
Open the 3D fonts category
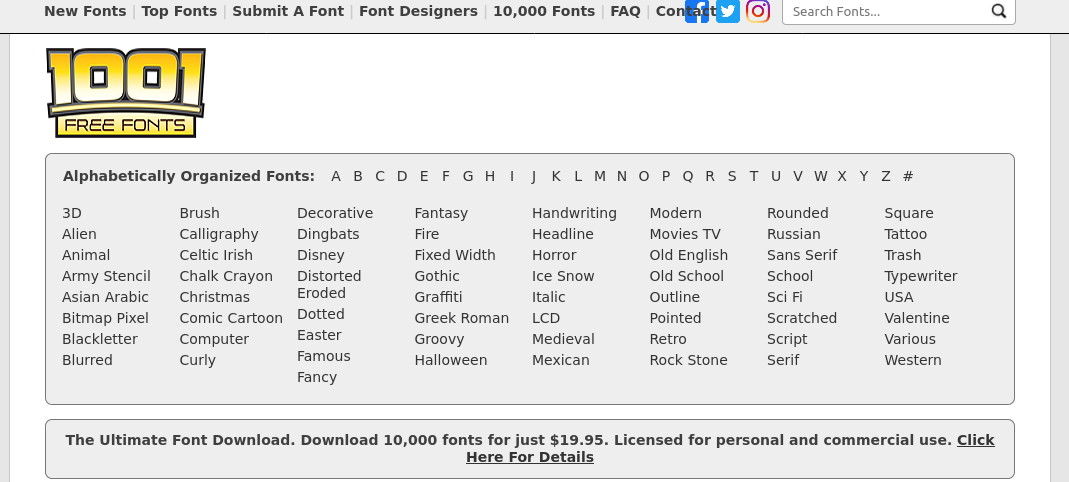coord(72,213)
